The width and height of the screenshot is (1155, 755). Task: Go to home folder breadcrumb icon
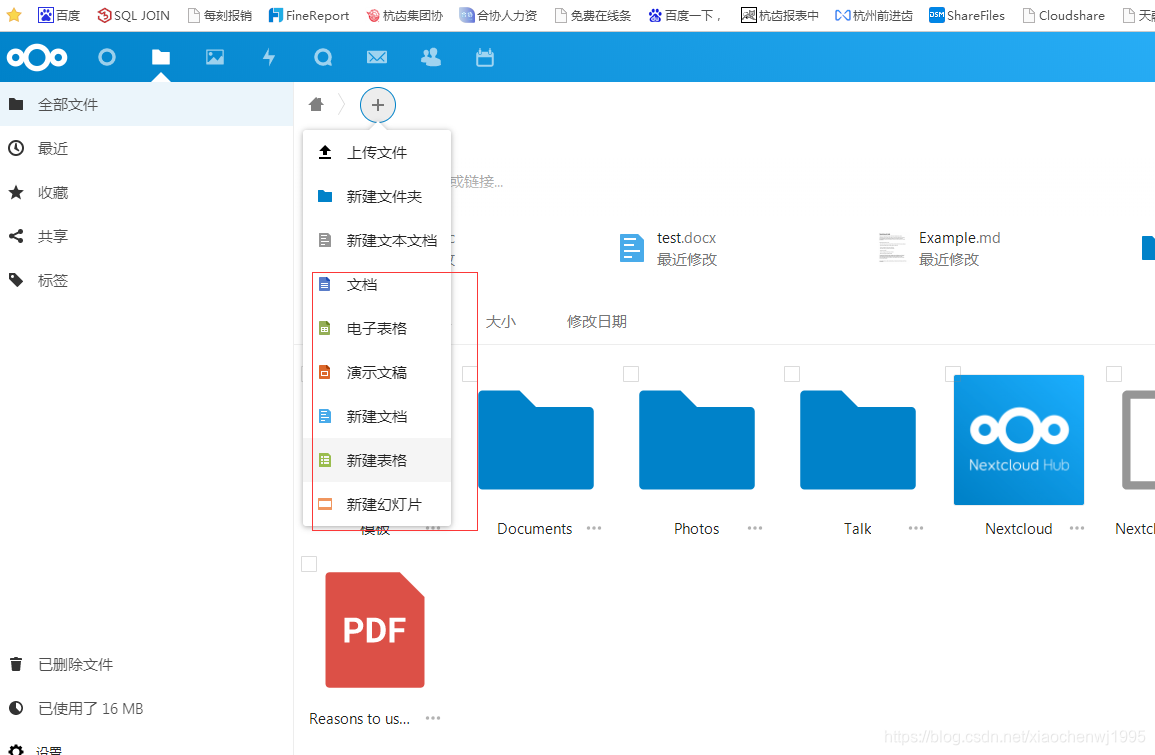pos(316,105)
